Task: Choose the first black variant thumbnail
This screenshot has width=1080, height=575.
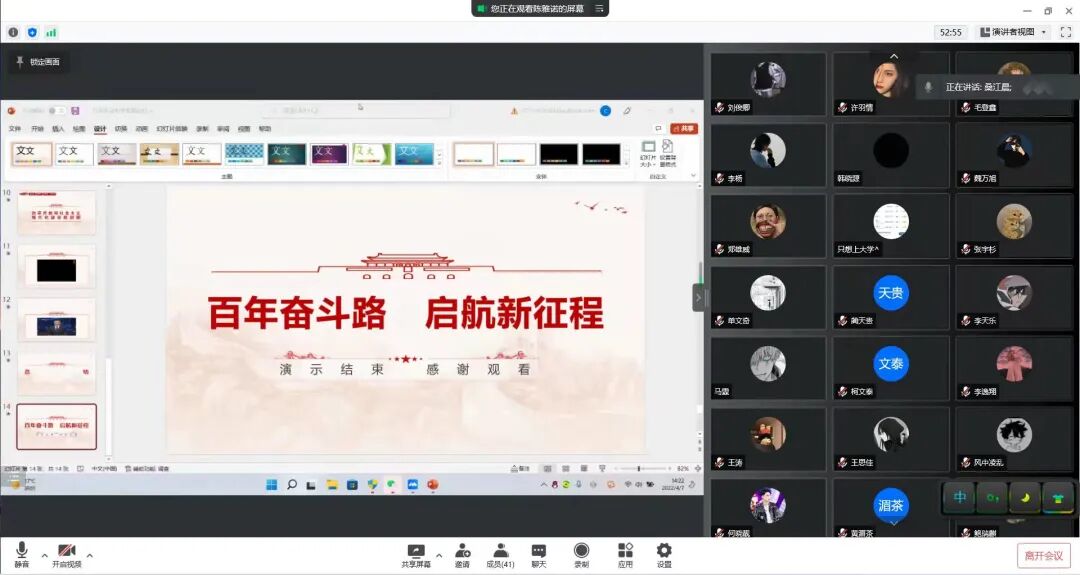Action: coord(559,154)
